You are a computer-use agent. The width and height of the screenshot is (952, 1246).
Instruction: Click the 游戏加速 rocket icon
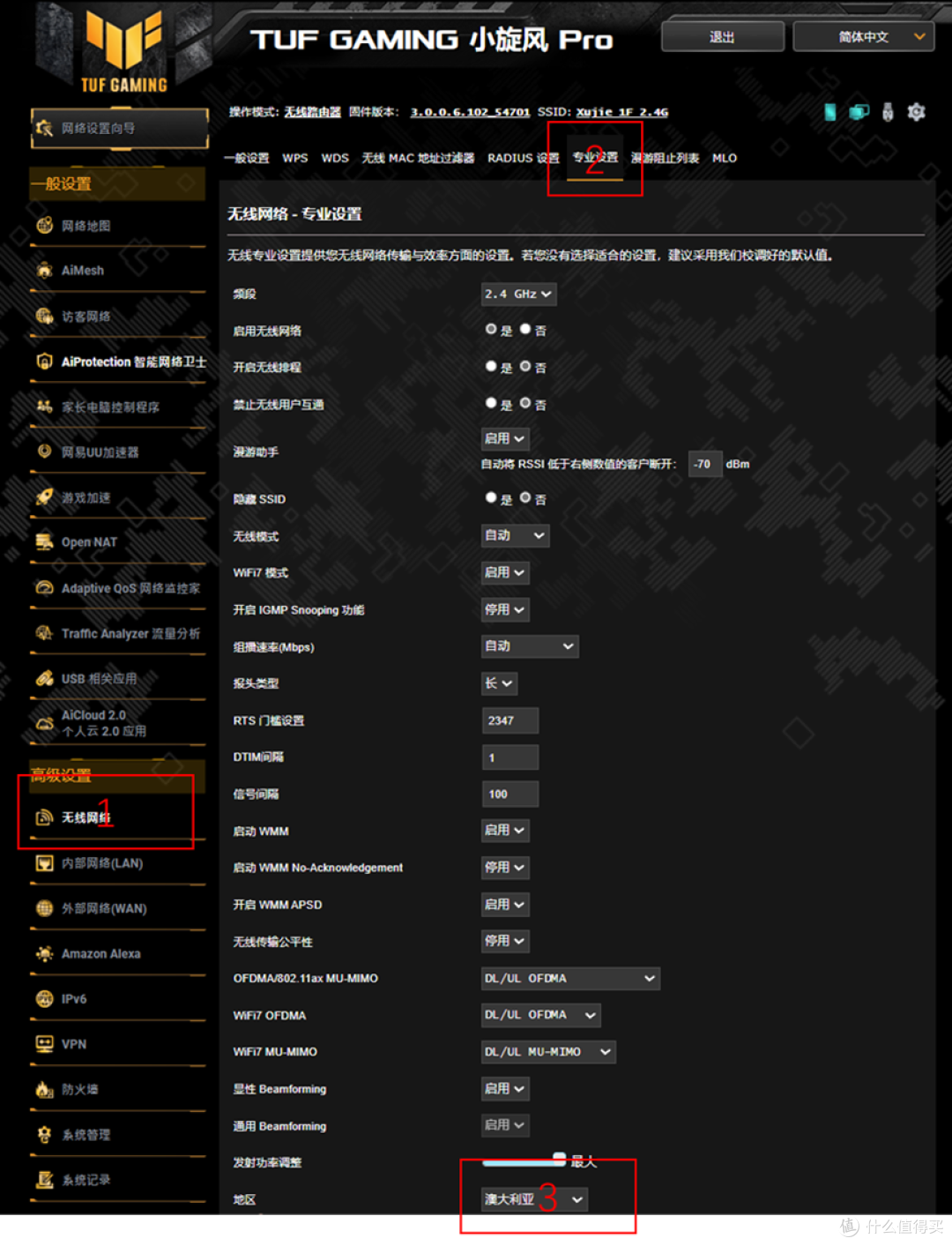[x=44, y=497]
